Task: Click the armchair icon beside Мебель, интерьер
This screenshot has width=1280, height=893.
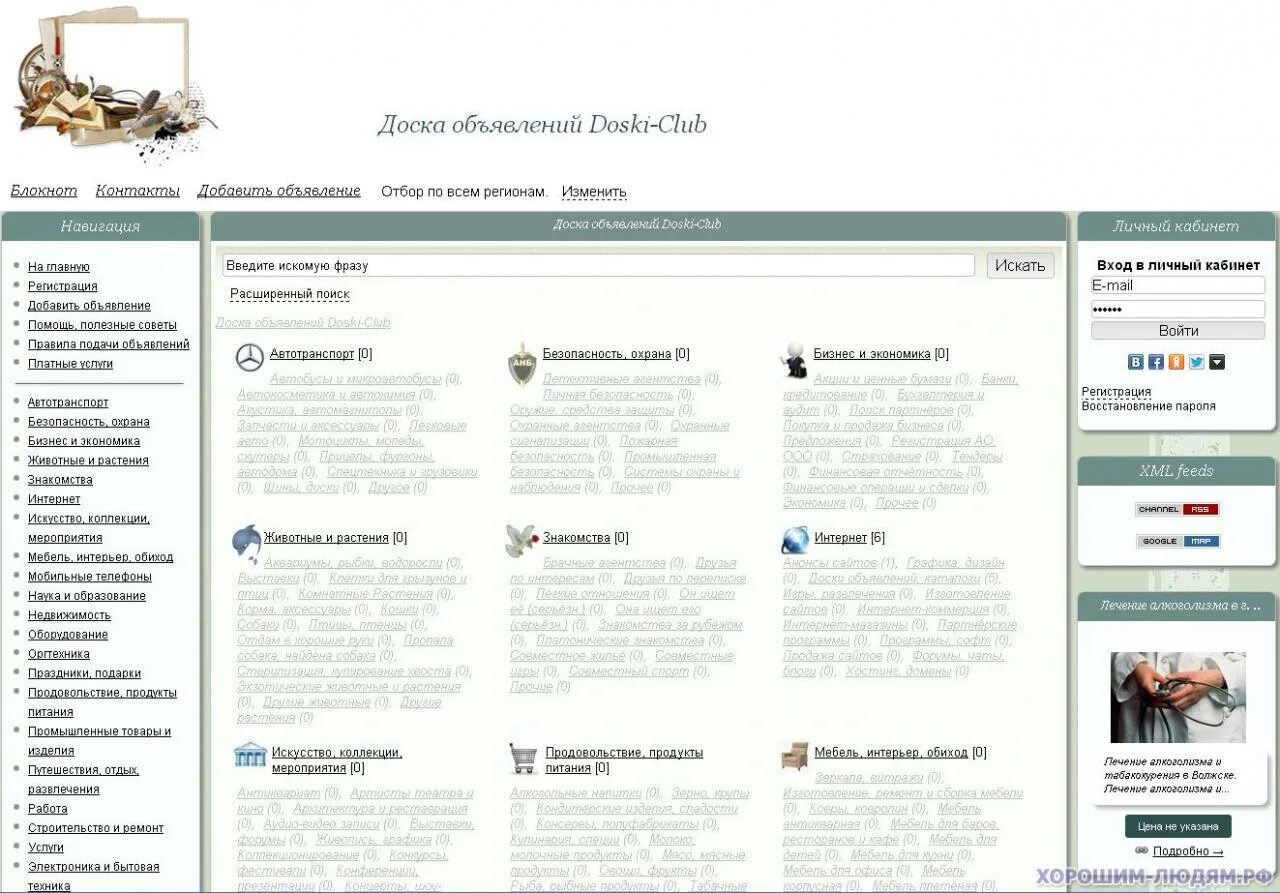Action: tap(795, 756)
